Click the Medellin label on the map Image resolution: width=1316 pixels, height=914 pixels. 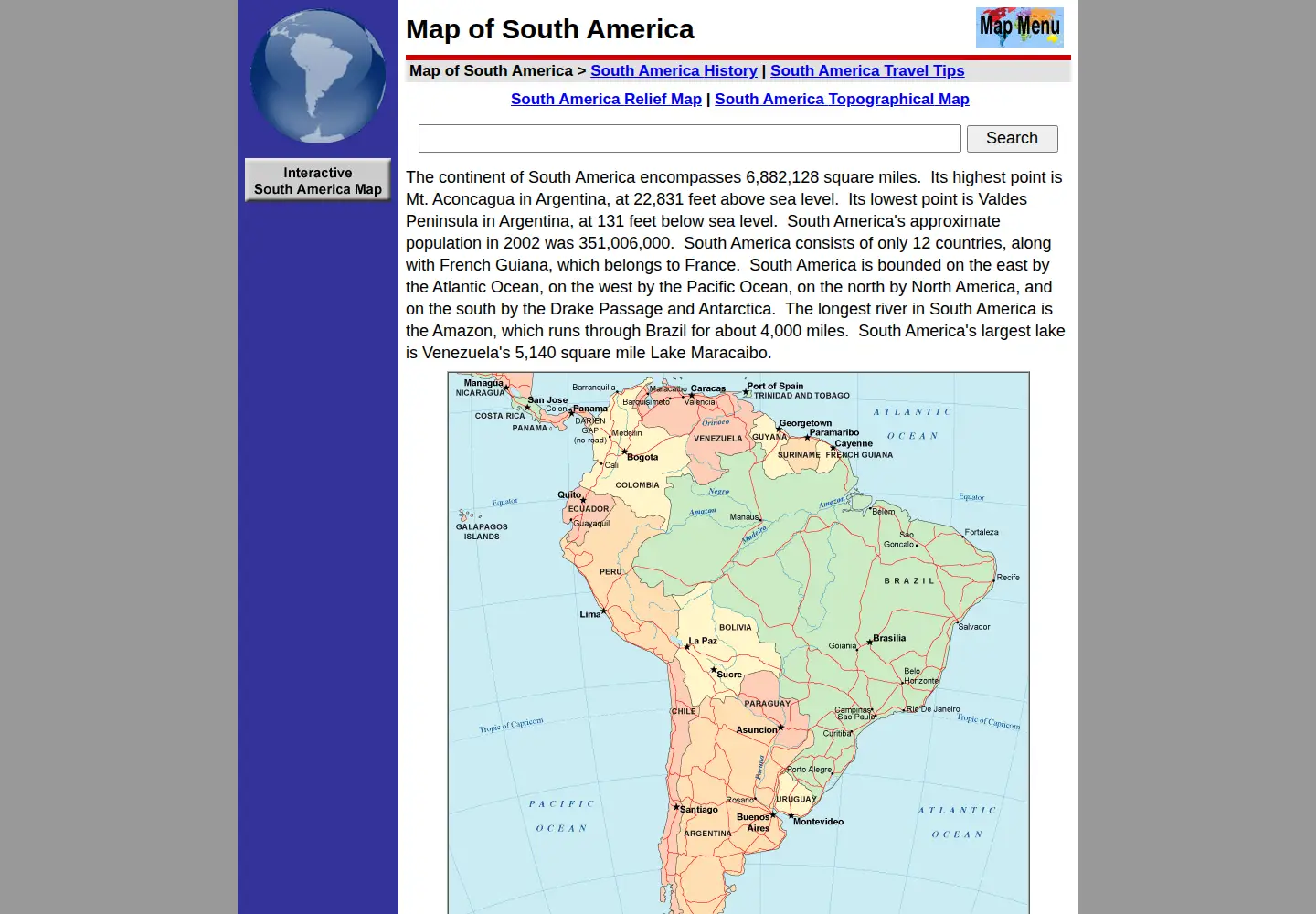coord(627,433)
